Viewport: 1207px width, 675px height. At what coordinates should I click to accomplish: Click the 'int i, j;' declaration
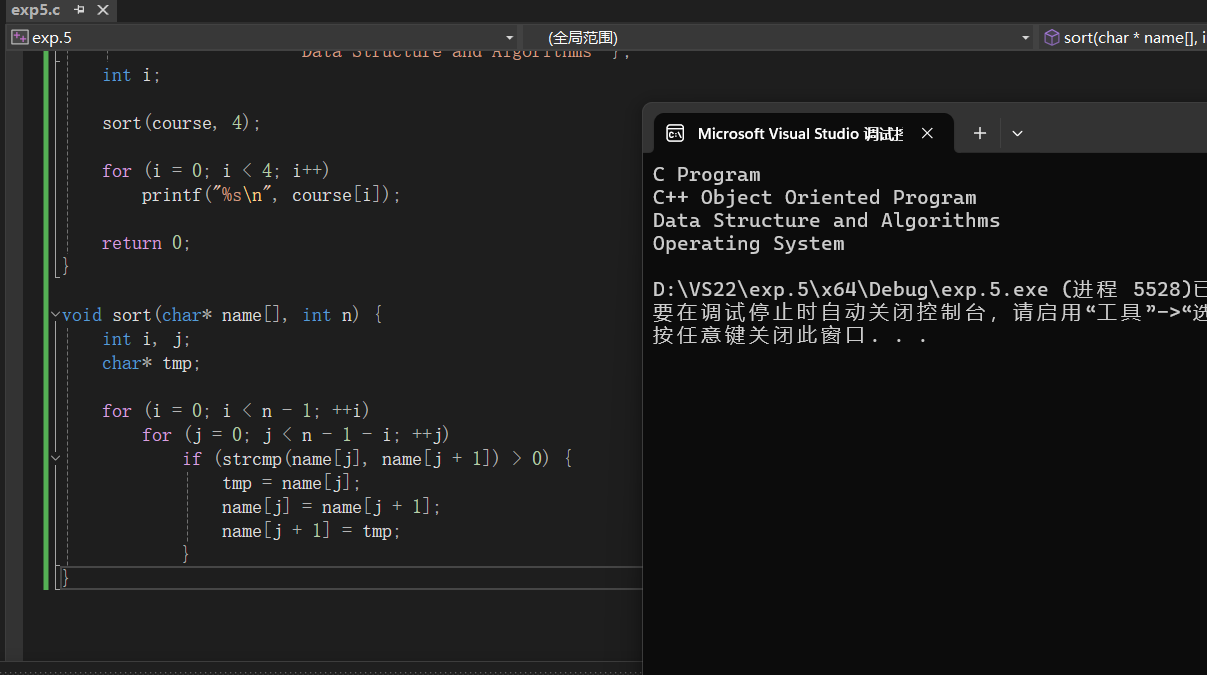(146, 339)
